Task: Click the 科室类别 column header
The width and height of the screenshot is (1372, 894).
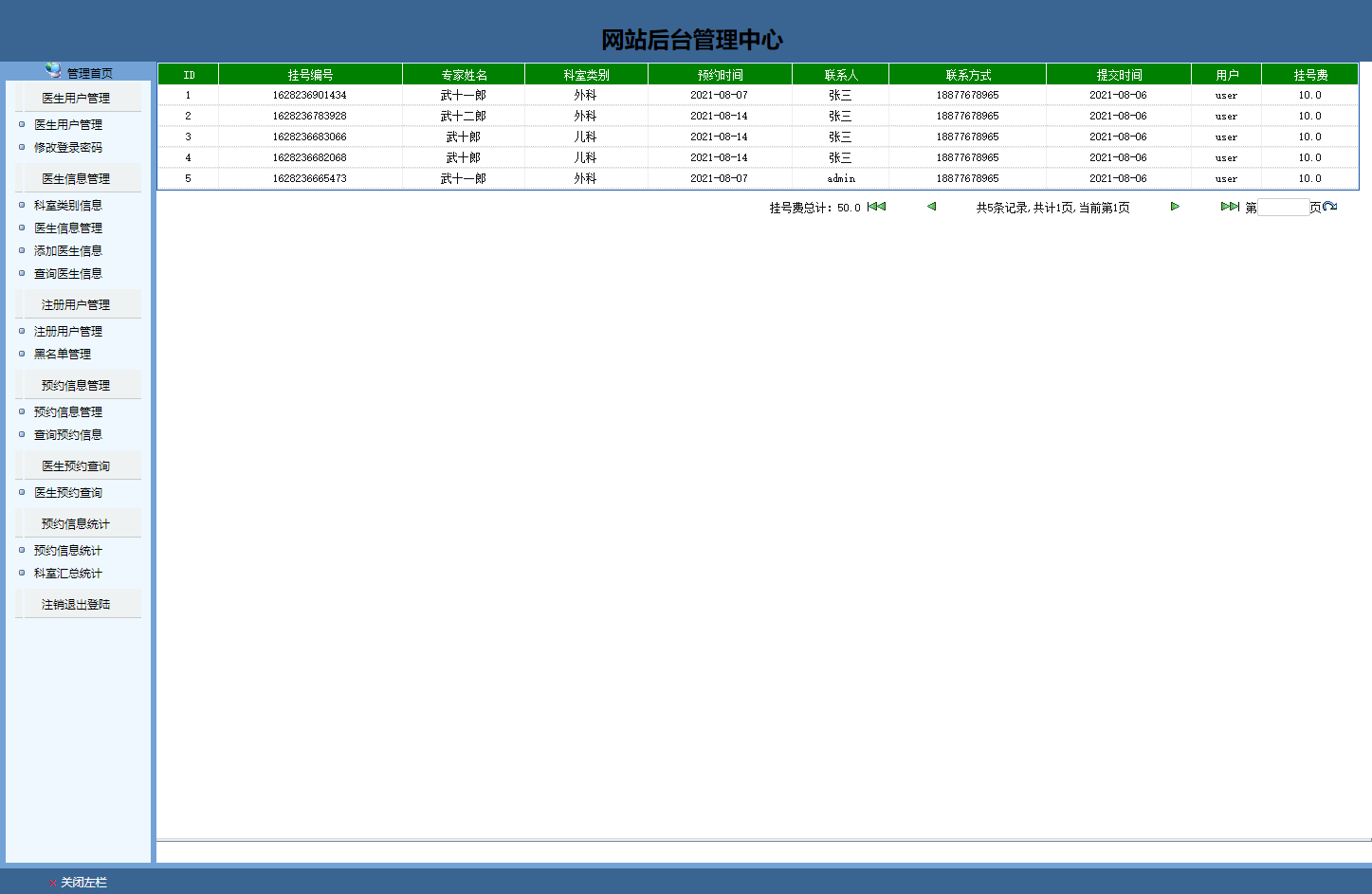Action: (x=586, y=75)
